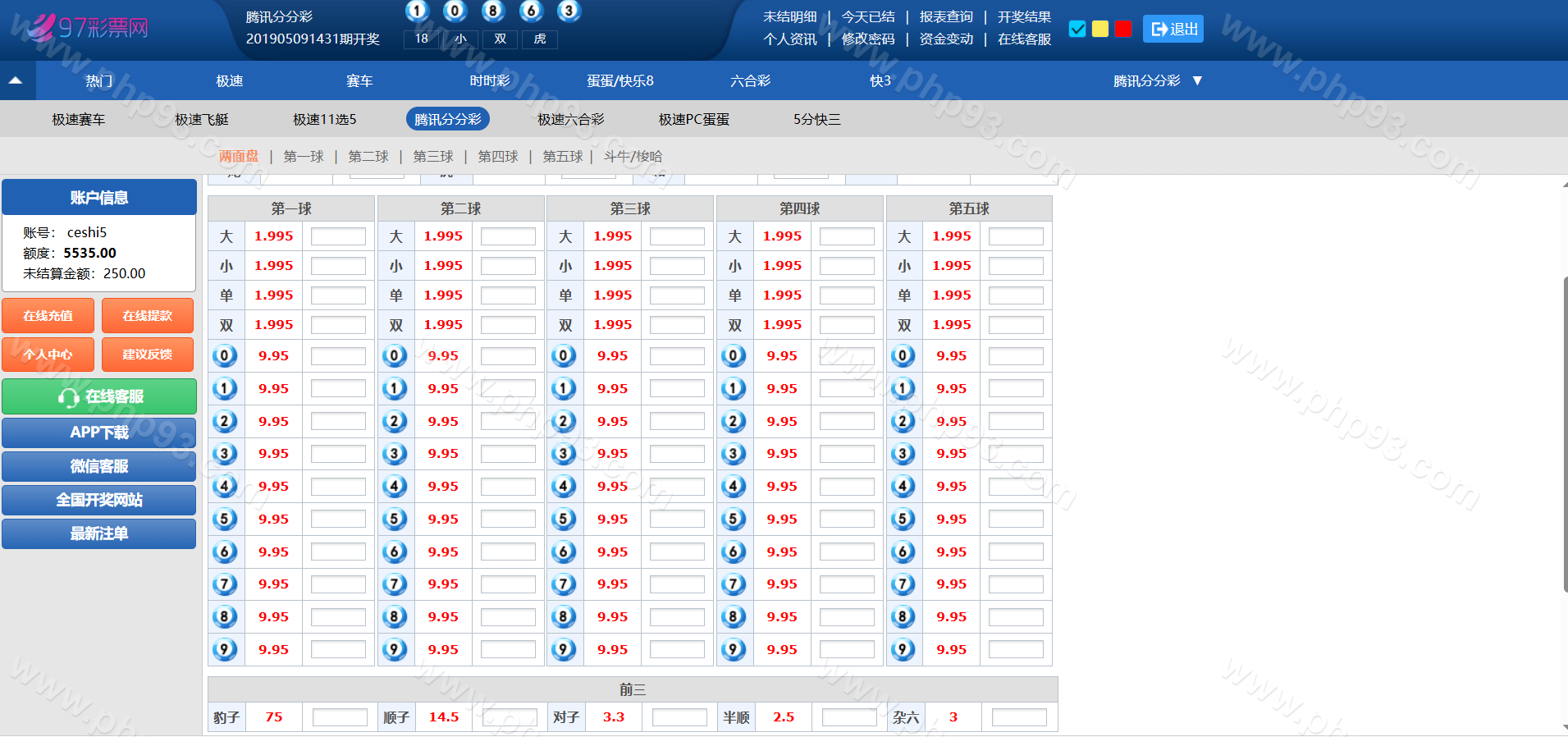Select the blue checked theme swatch
1568x737 pixels.
click(x=1077, y=29)
